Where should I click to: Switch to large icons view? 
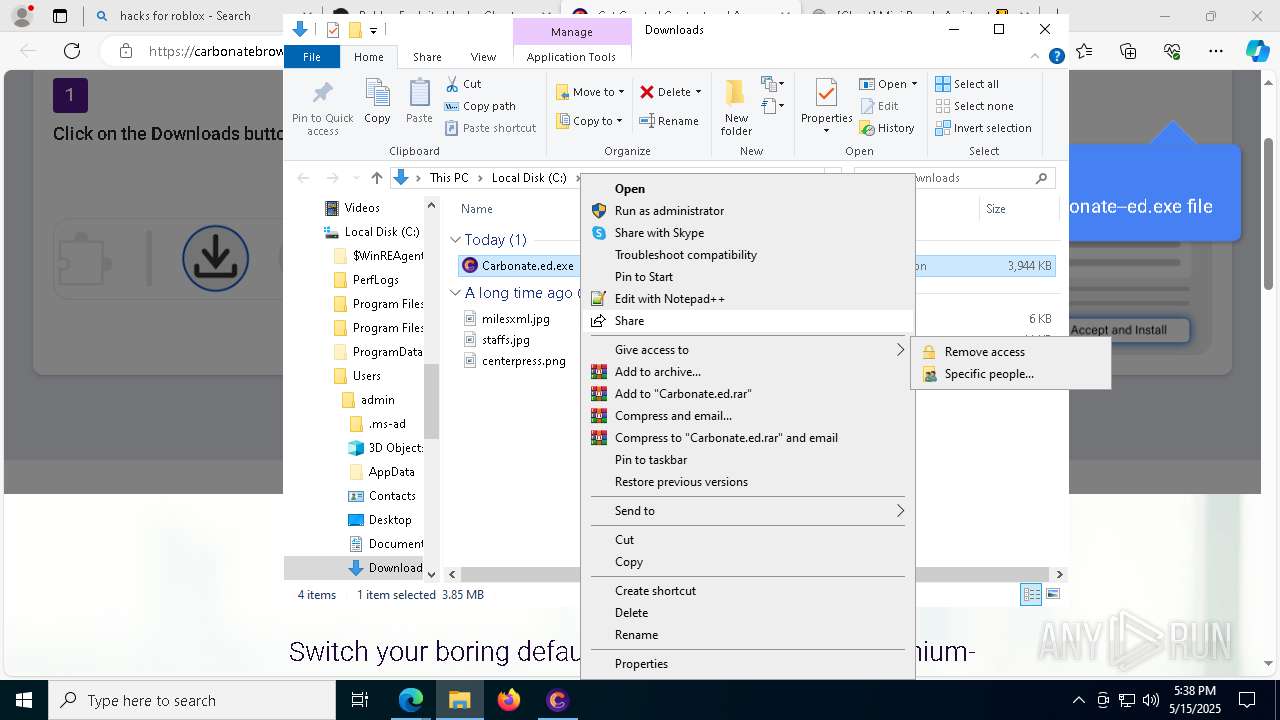1051,594
